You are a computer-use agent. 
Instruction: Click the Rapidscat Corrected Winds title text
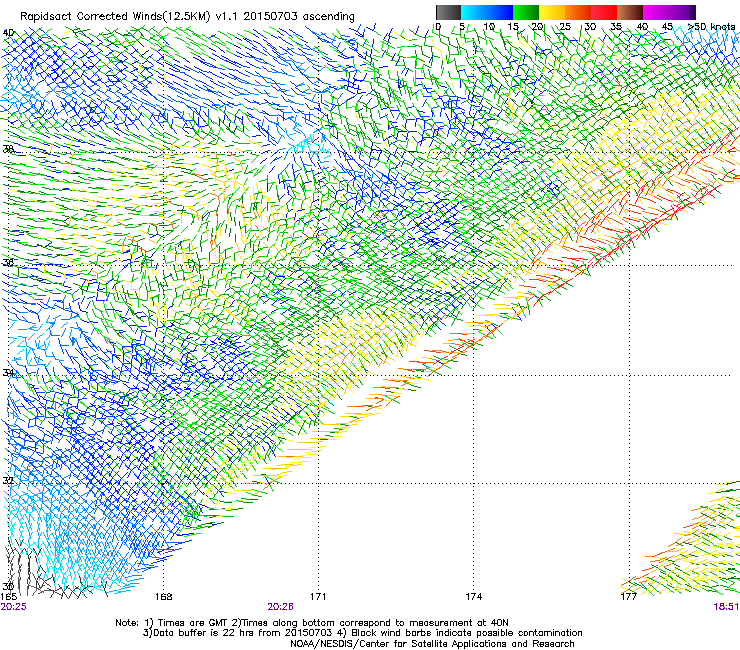click(x=187, y=16)
